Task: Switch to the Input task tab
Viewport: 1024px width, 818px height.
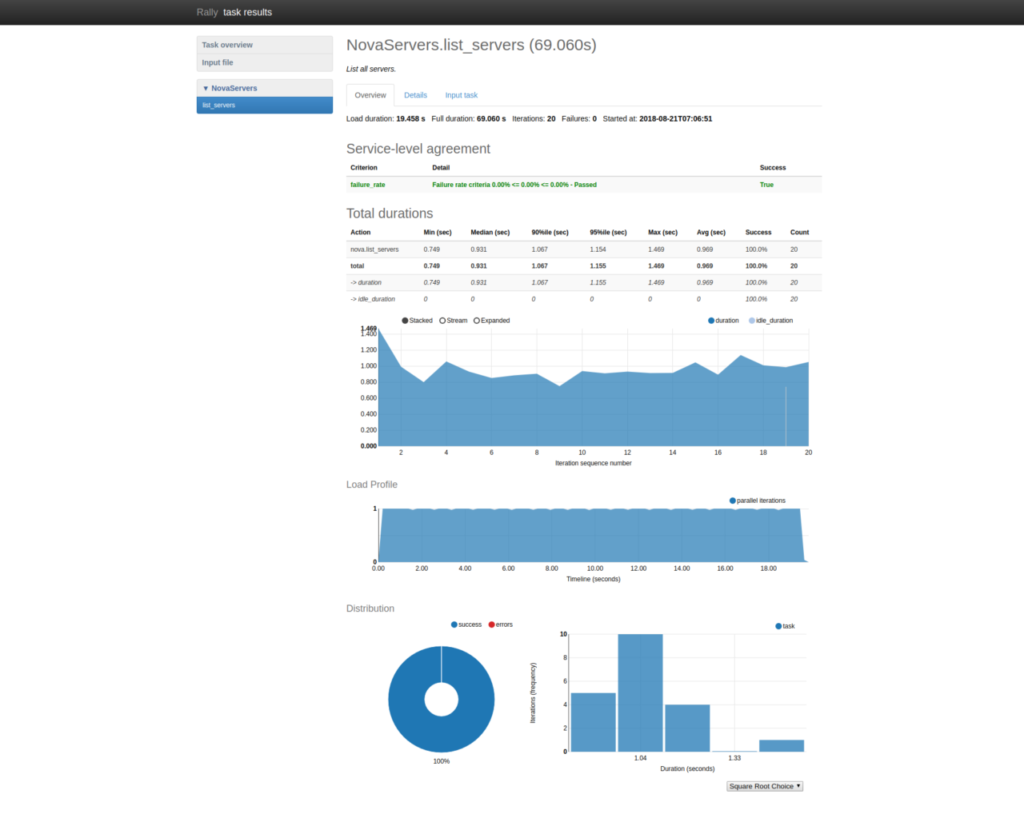Action: tap(461, 95)
